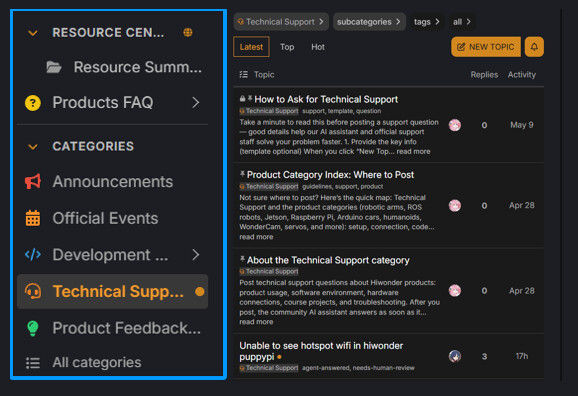The height and width of the screenshot is (396, 578).
Task: Click Technical Support badge under How to Ask topic
Action: pos(269,111)
